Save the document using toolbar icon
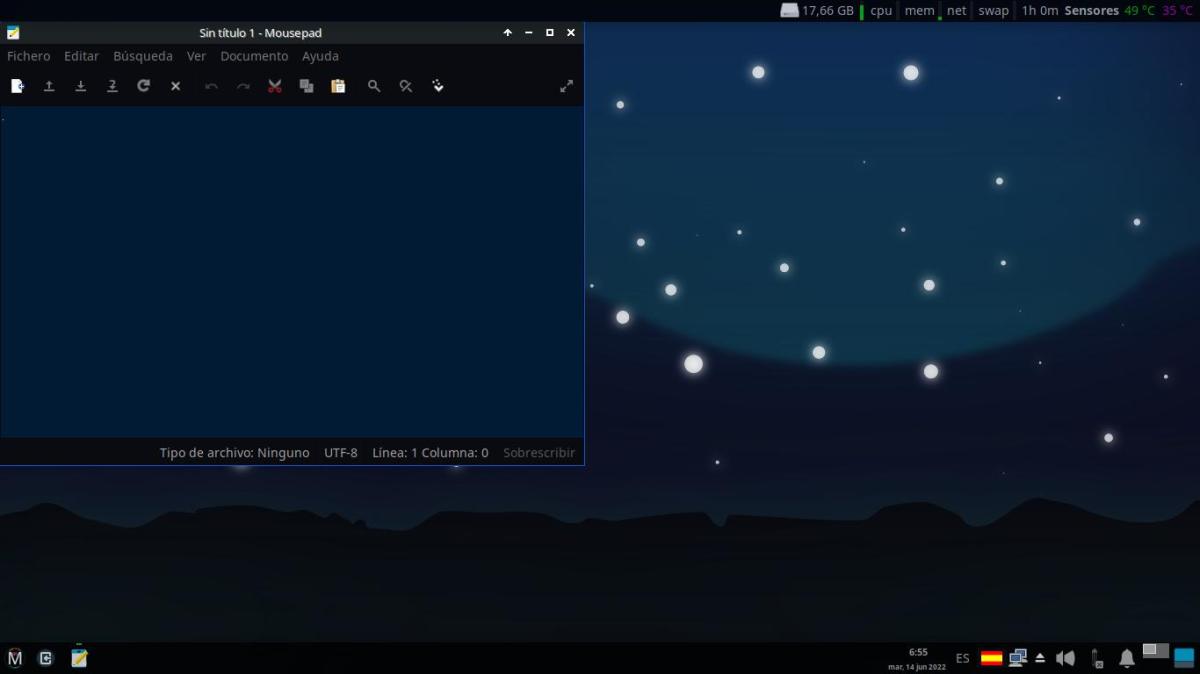 coord(81,87)
